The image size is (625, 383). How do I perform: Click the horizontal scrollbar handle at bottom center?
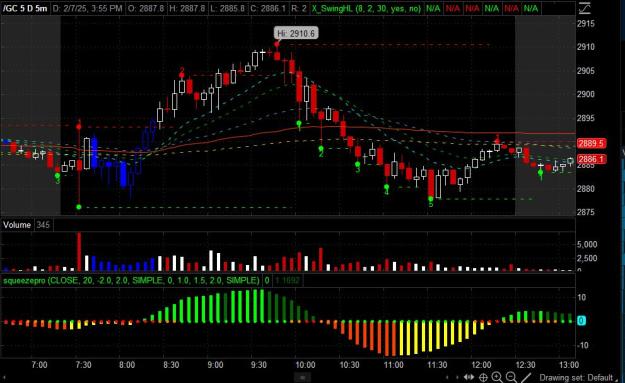pyautogui.click(x=303, y=377)
